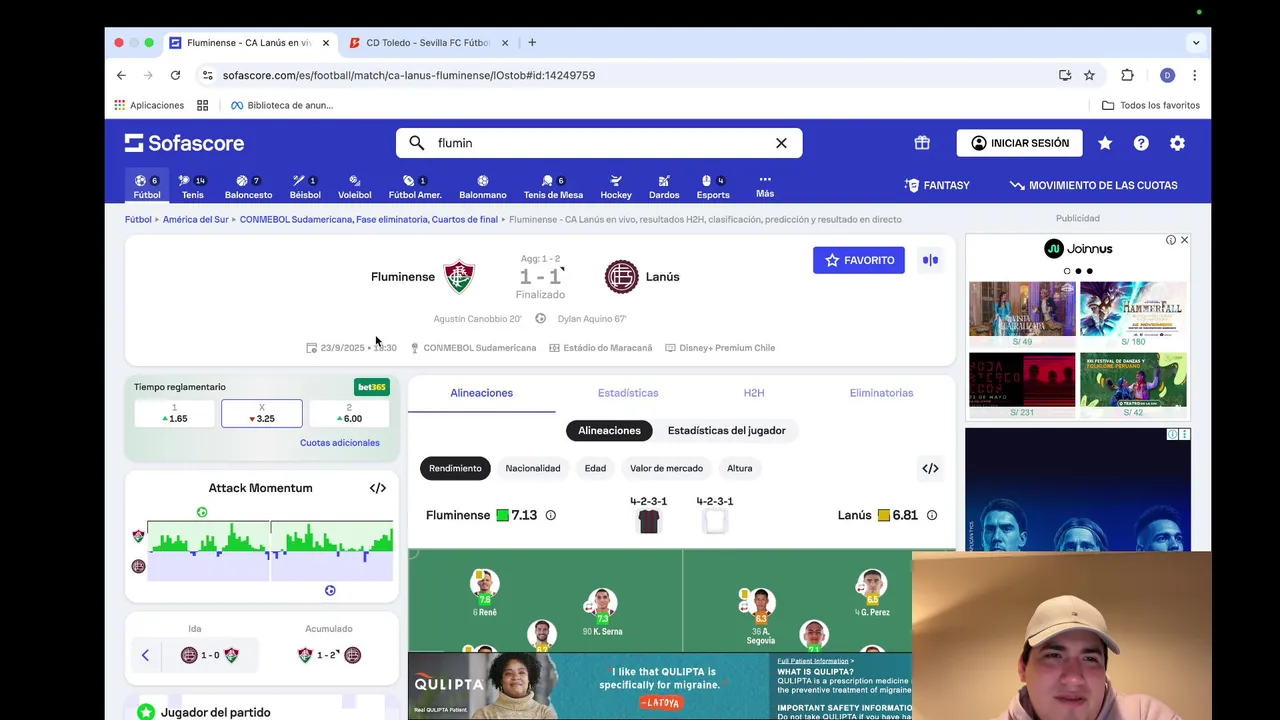Image resolution: width=1280 pixels, height=720 pixels.
Task: Click the Fluminense club crest
Action: coord(459,277)
